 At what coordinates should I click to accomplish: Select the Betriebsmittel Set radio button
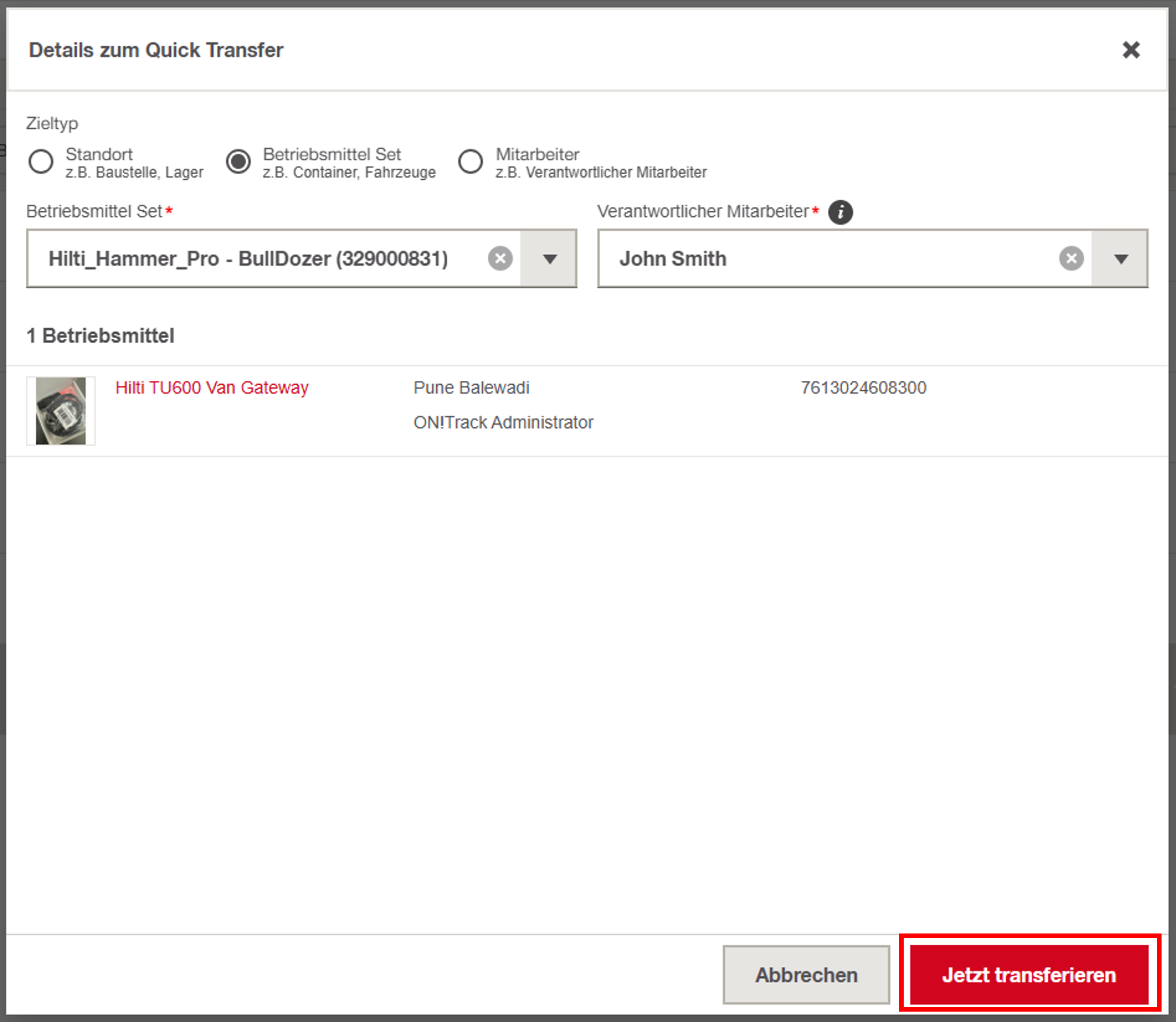(x=238, y=161)
